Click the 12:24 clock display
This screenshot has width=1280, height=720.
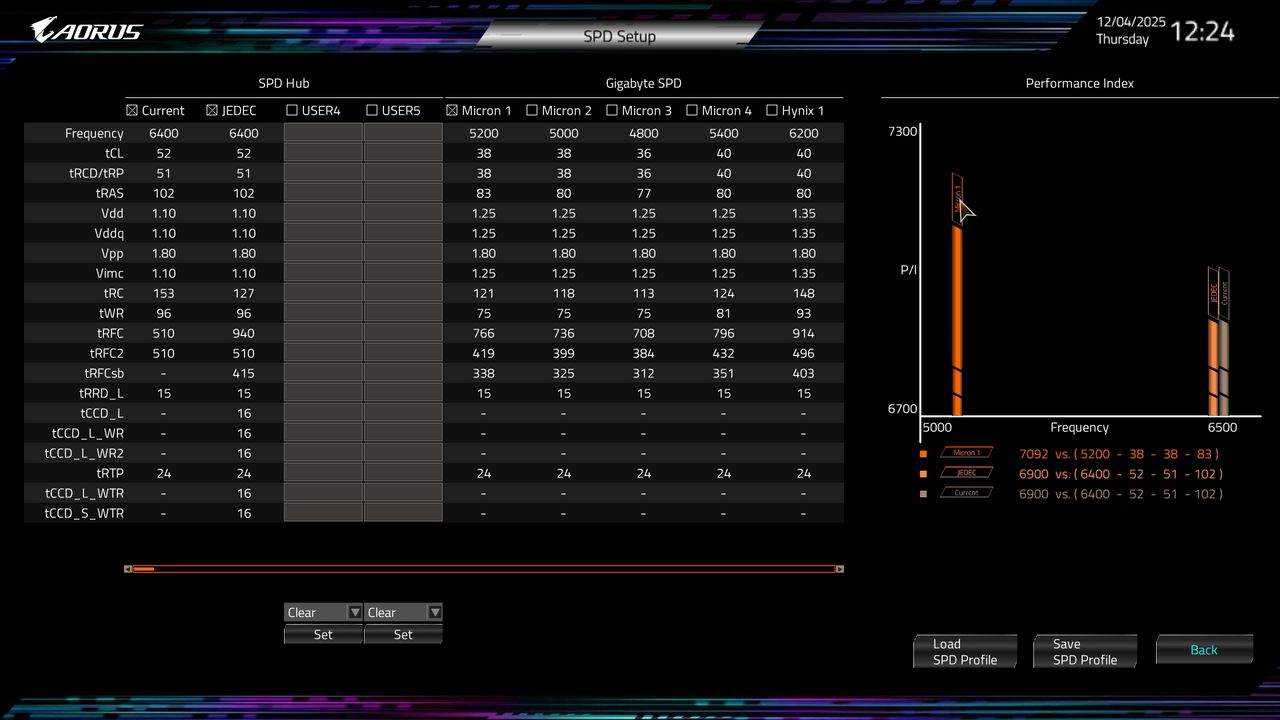click(x=1204, y=31)
